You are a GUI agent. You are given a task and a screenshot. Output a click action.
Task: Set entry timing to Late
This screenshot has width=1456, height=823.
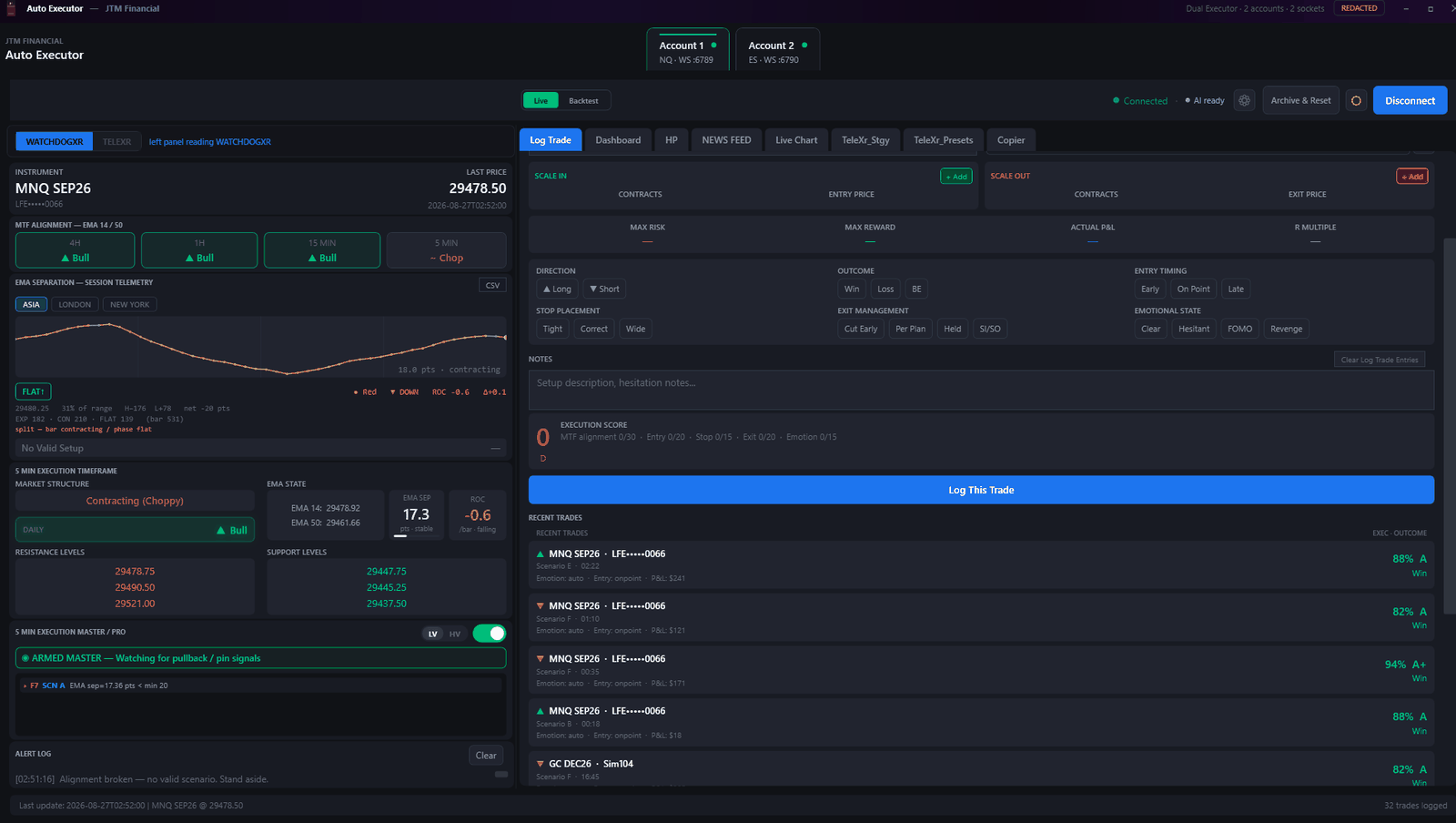pyautogui.click(x=1236, y=290)
